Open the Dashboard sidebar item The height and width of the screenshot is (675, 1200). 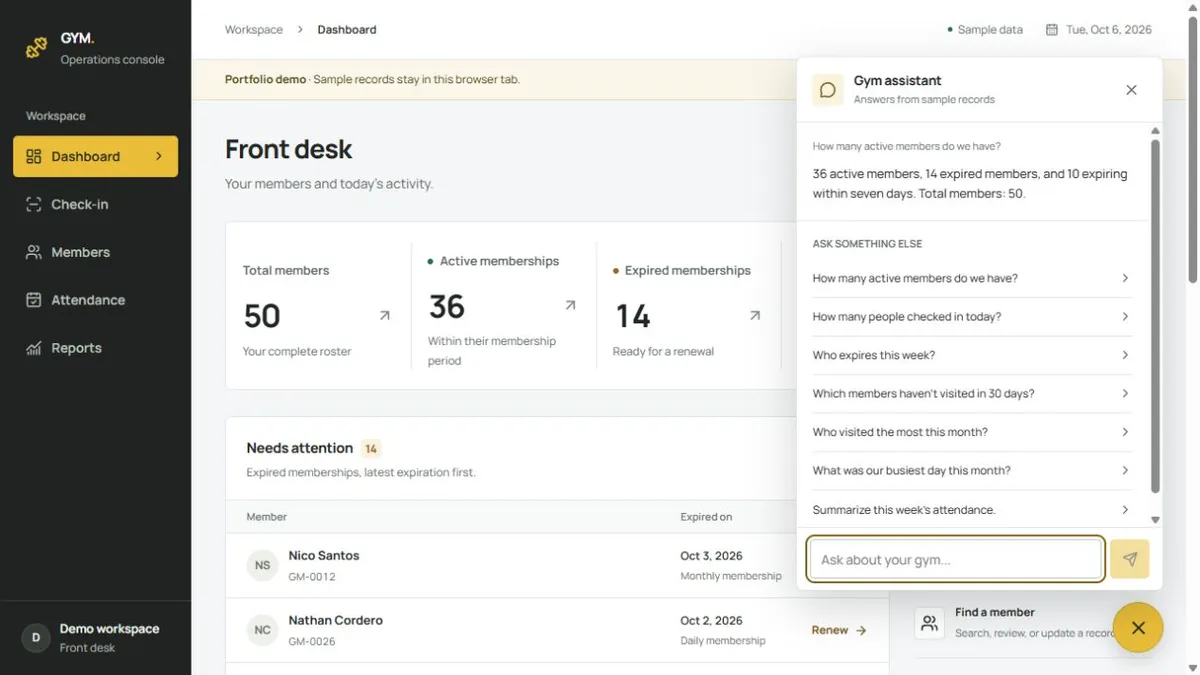(x=95, y=156)
